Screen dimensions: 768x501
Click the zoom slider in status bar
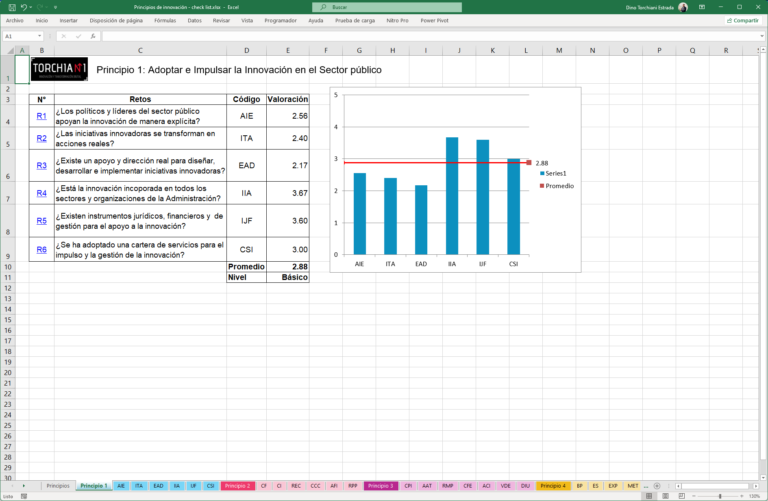pyautogui.click(x=721, y=496)
